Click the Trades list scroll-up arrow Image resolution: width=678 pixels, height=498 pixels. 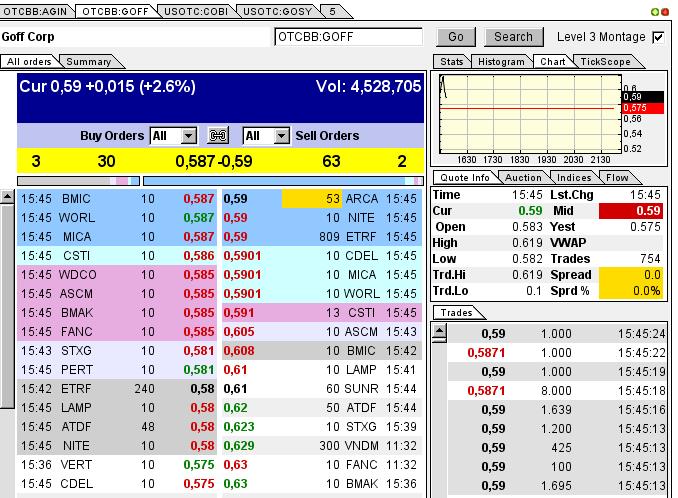[x=439, y=332]
